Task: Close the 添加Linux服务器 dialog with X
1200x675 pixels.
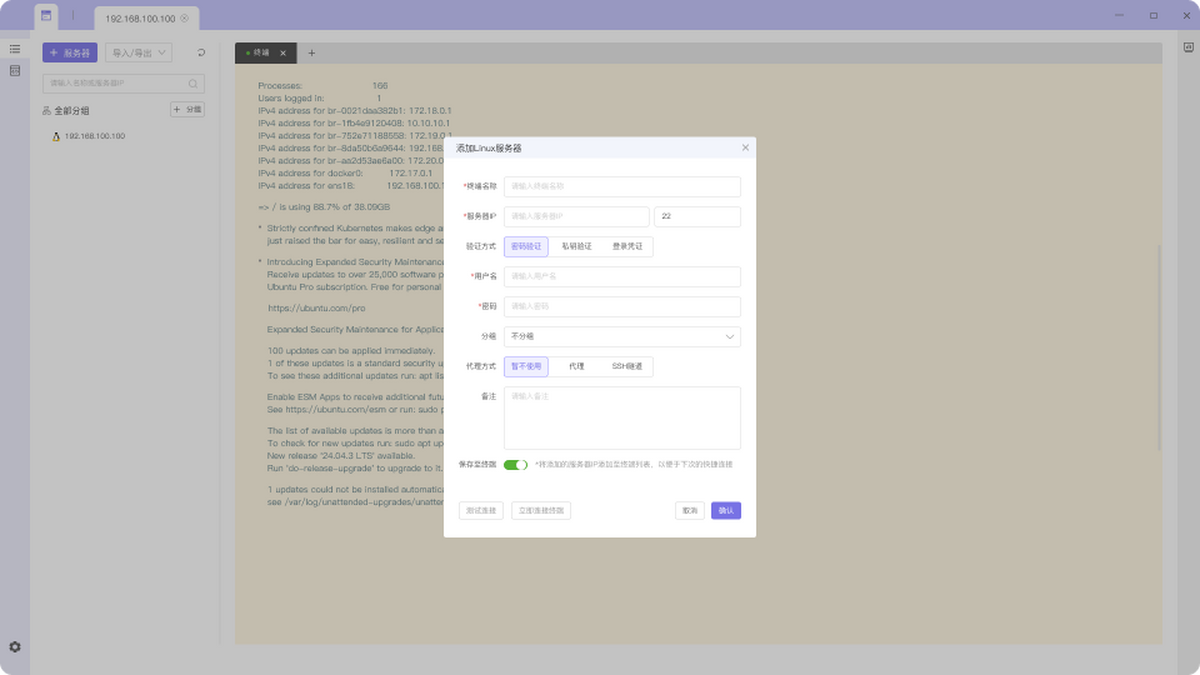Action: (x=745, y=148)
